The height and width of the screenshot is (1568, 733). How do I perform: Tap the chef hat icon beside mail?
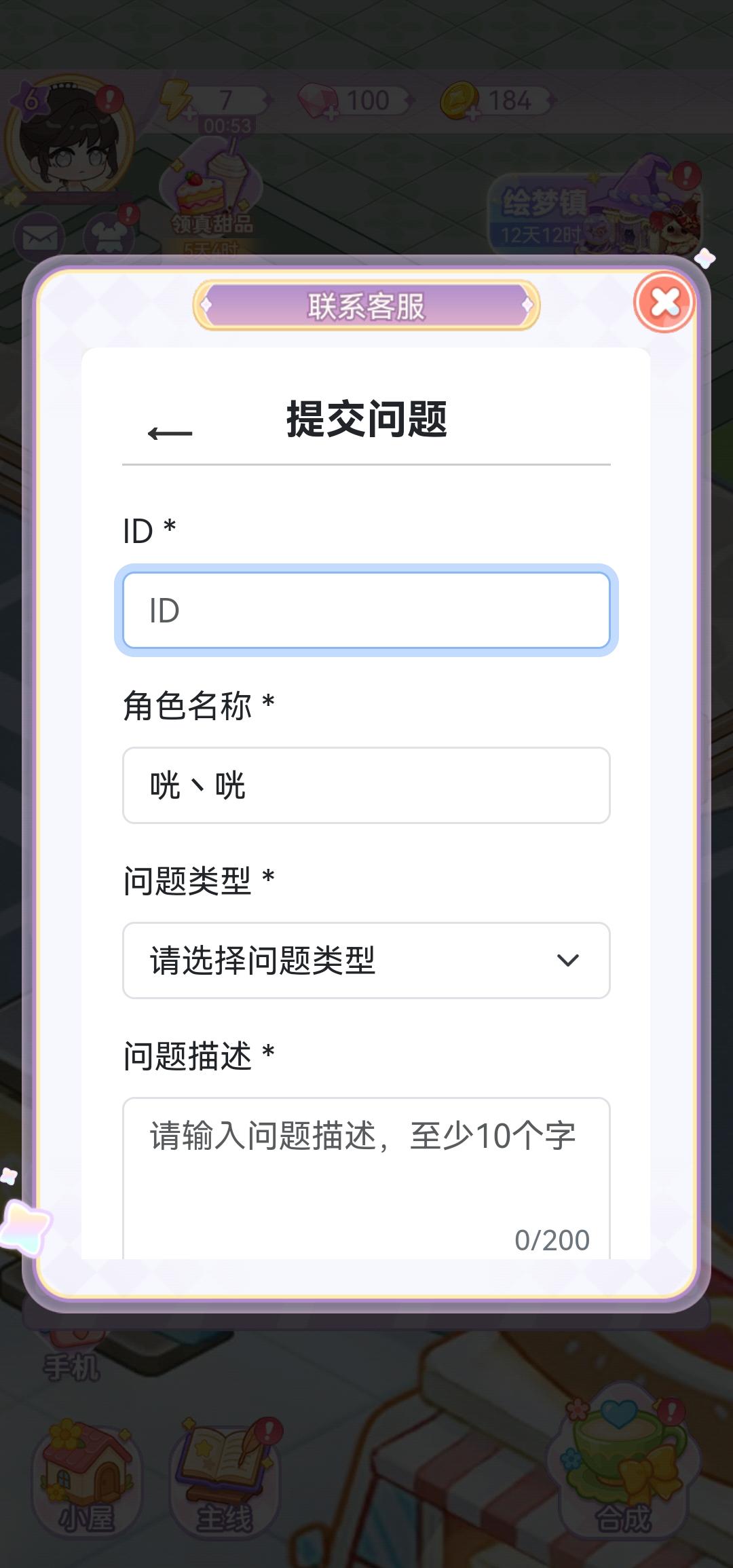coord(110,236)
